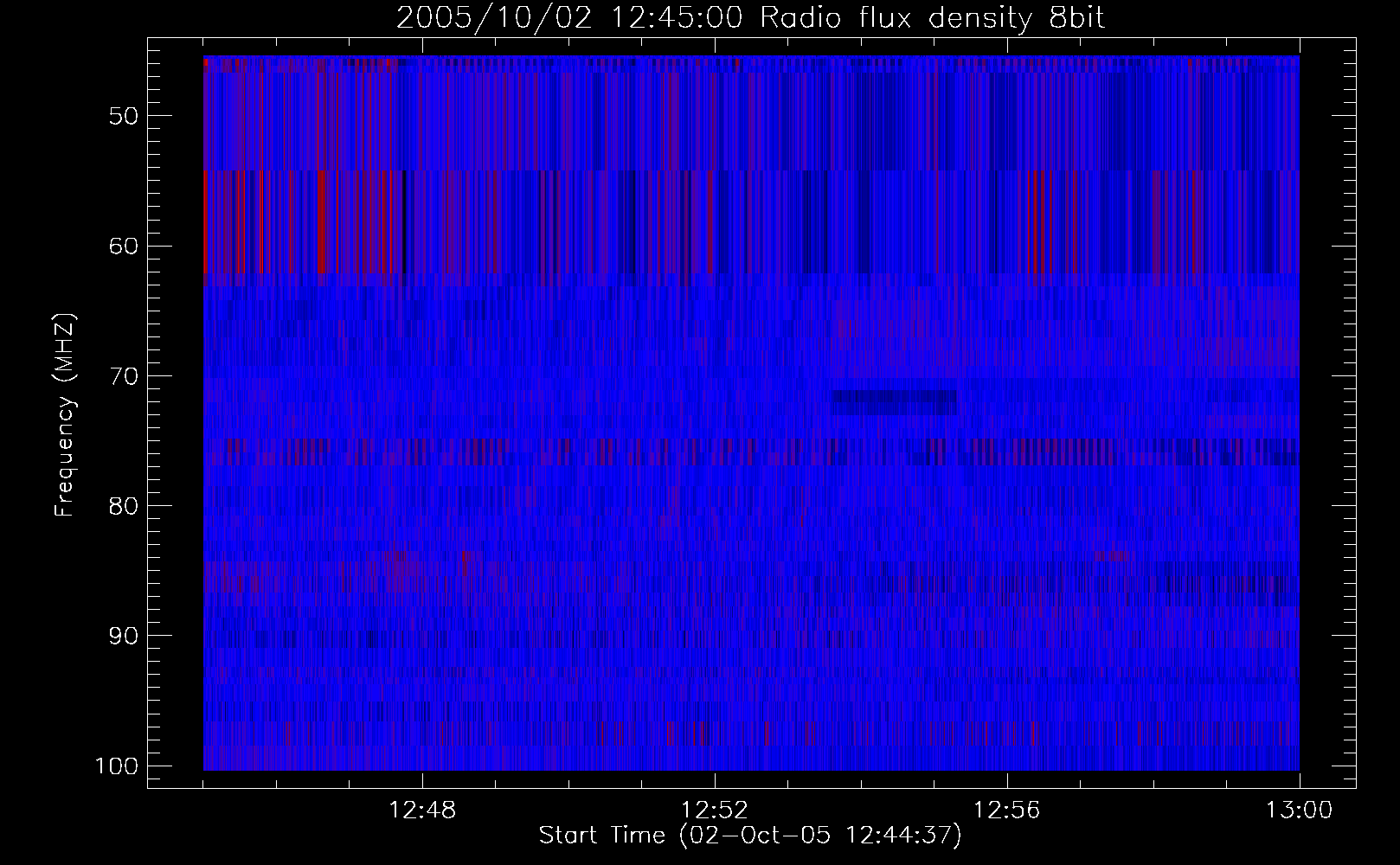This screenshot has height=865, width=1400.
Task: Select the 100 frequency tick label
Action: tap(117, 766)
